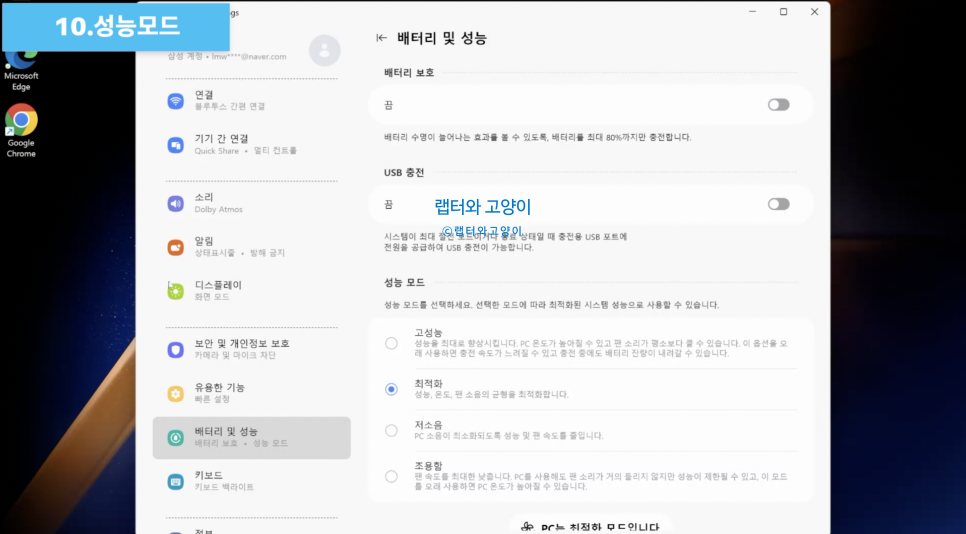Click 블루투스 간편 연결 subtitle text
The height and width of the screenshot is (534, 966).
[230, 107]
